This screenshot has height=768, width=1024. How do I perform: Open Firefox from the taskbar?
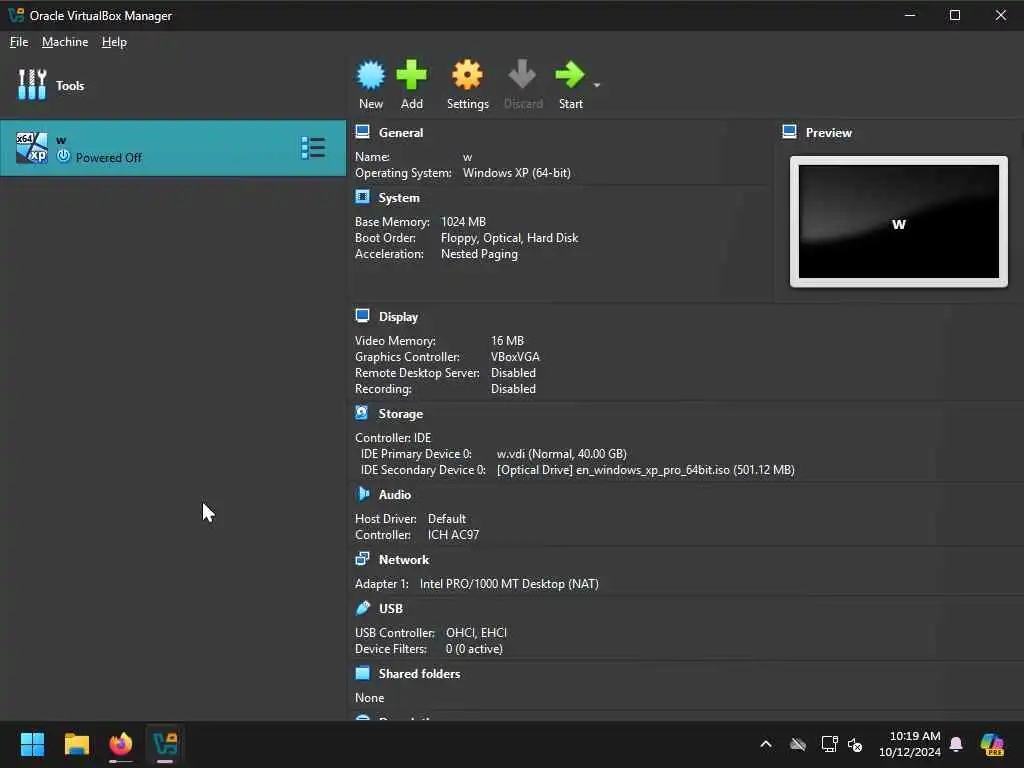click(121, 744)
